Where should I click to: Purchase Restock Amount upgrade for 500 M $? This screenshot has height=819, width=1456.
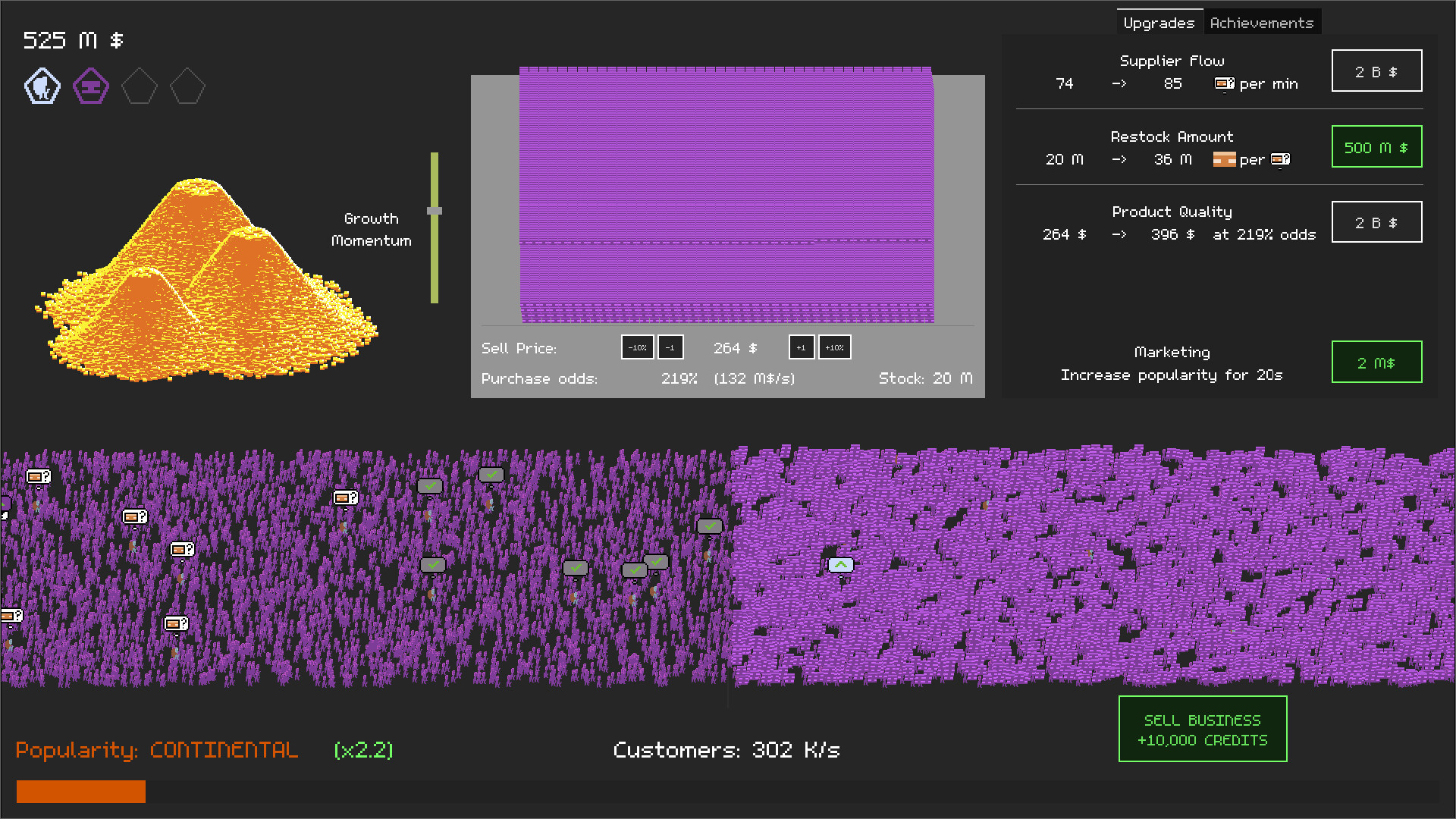pyautogui.click(x=1376, y=147)
